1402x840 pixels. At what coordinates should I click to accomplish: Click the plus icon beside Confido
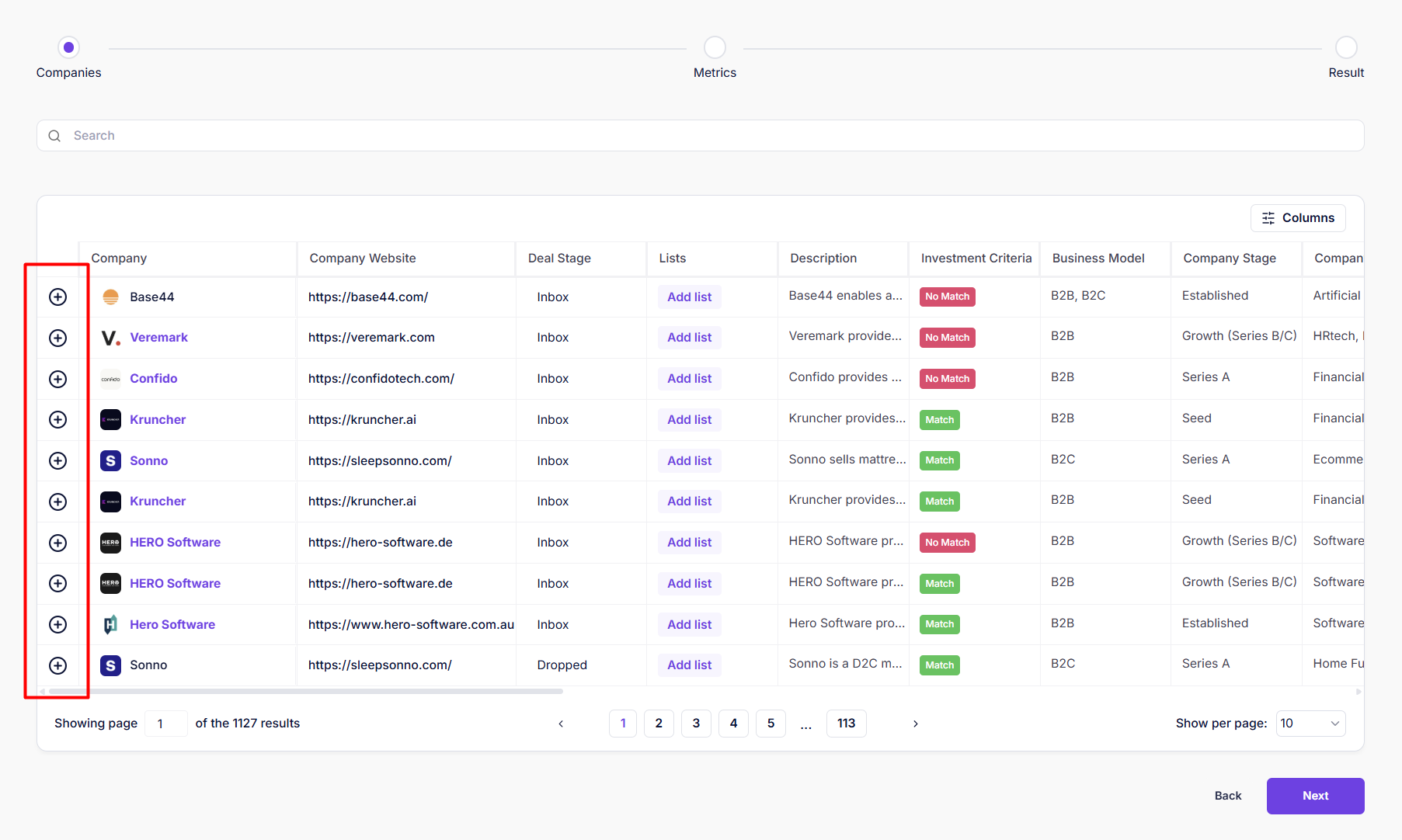(57, 379)
